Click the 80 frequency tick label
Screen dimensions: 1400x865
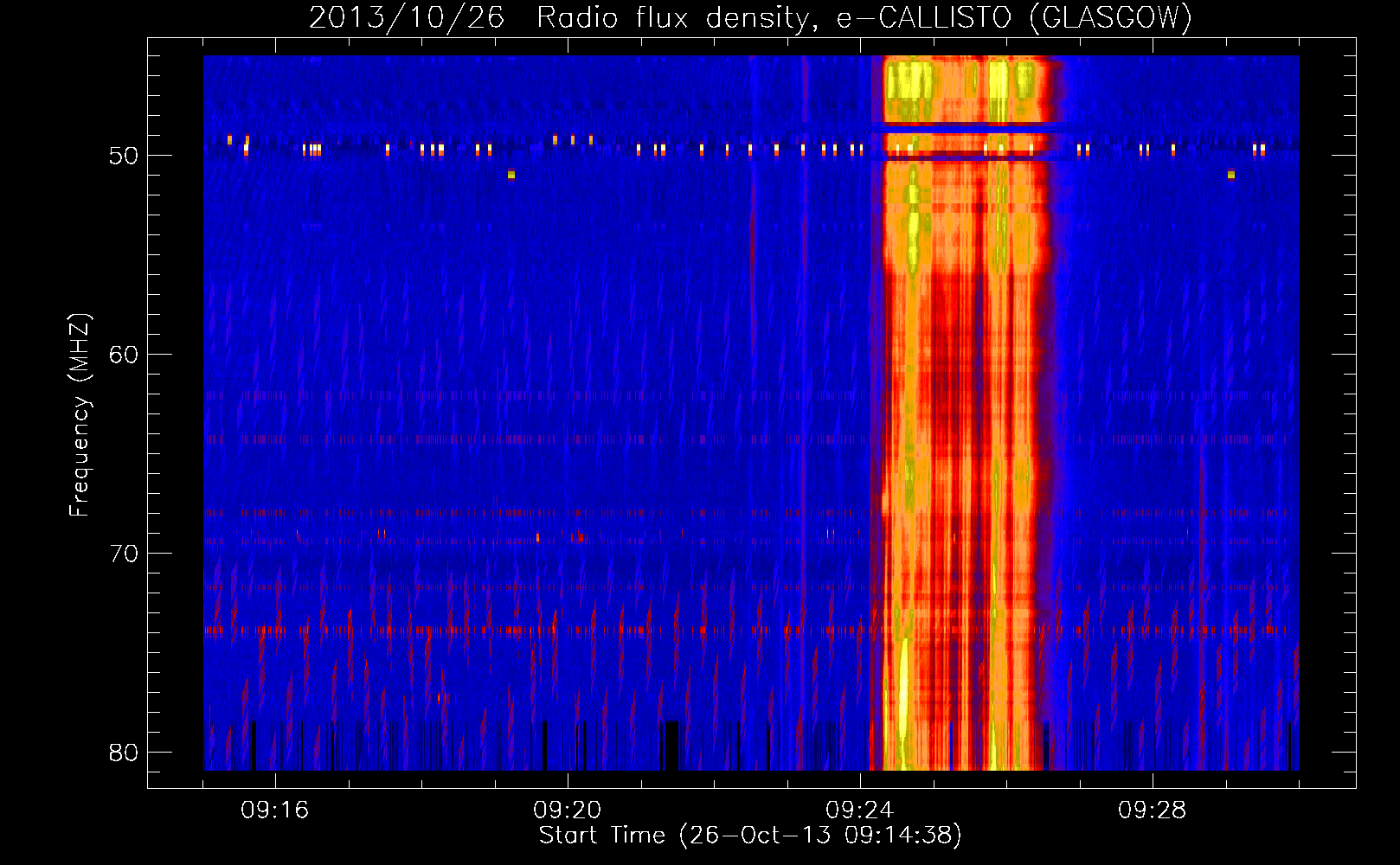pyautogui.click(x=124, y=753)
